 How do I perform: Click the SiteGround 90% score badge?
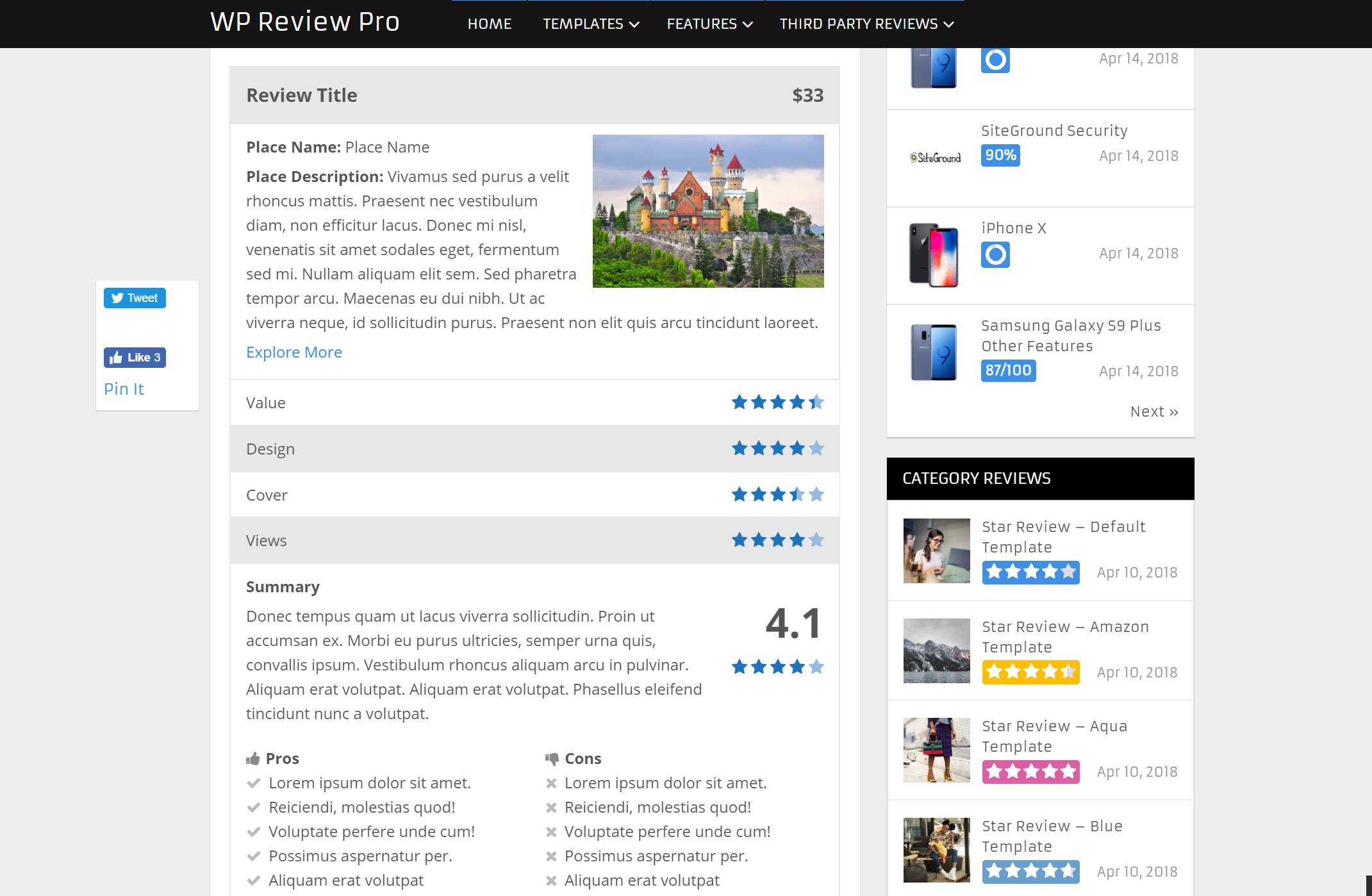1001,155
